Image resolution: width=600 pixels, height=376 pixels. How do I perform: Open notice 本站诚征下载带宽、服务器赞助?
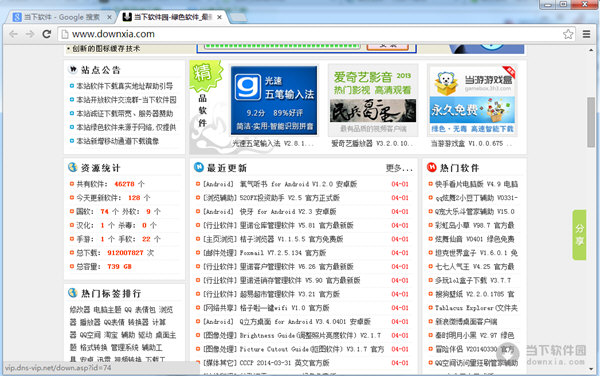pos(124,114)
